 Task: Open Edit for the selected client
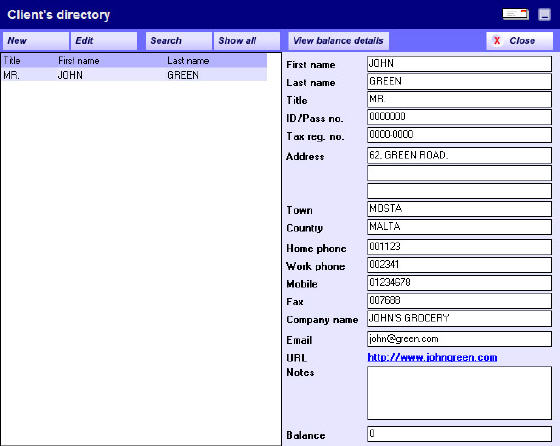(x=104, y=41)
